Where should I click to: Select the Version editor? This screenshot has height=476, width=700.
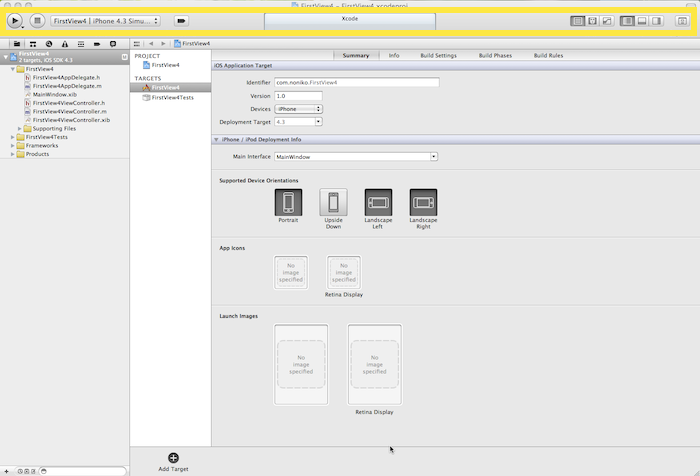(x=607, y=21)
